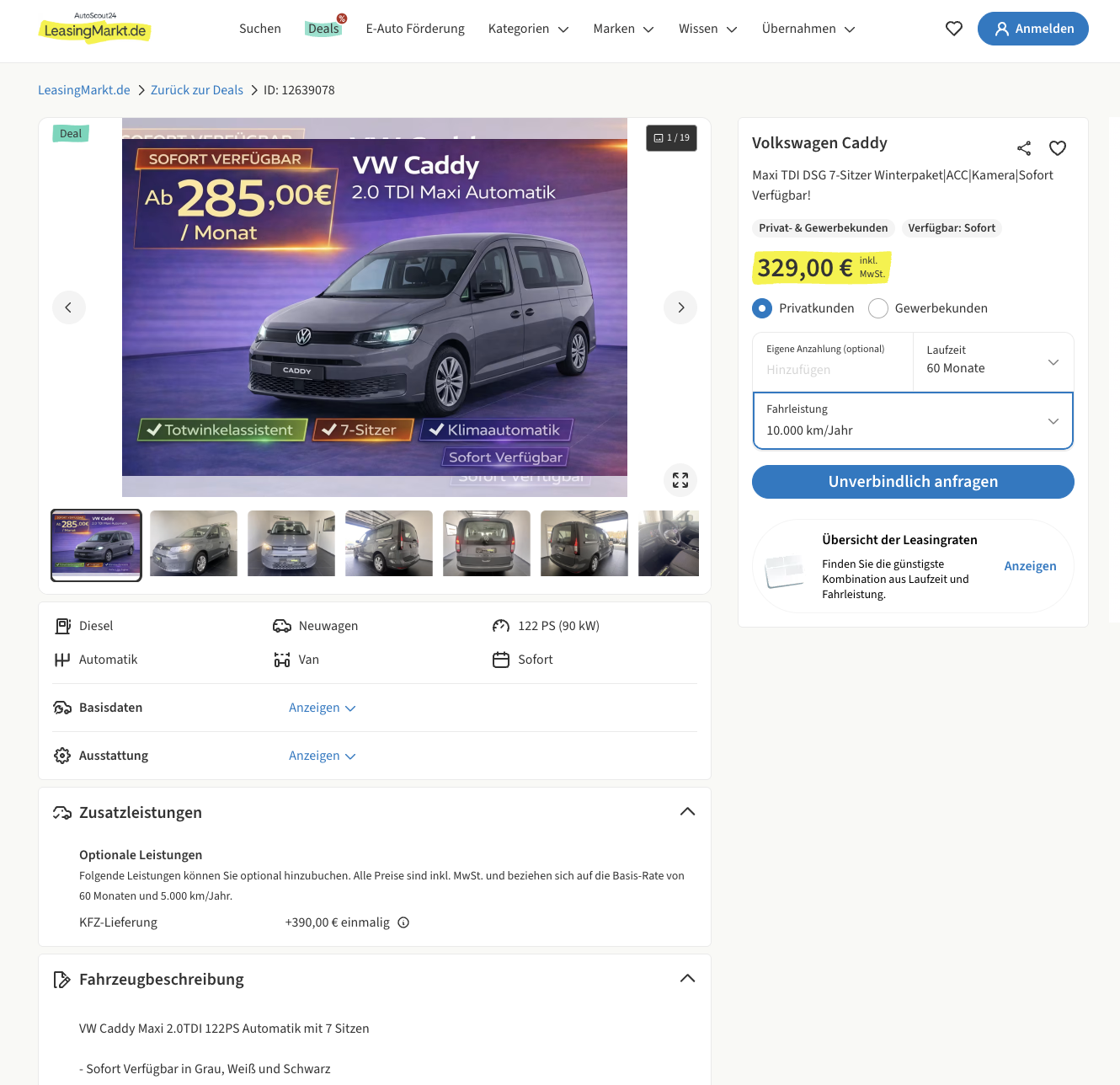Open fullscreen image view icon
Screen dimensions: 1120x1085
(680, 480)
